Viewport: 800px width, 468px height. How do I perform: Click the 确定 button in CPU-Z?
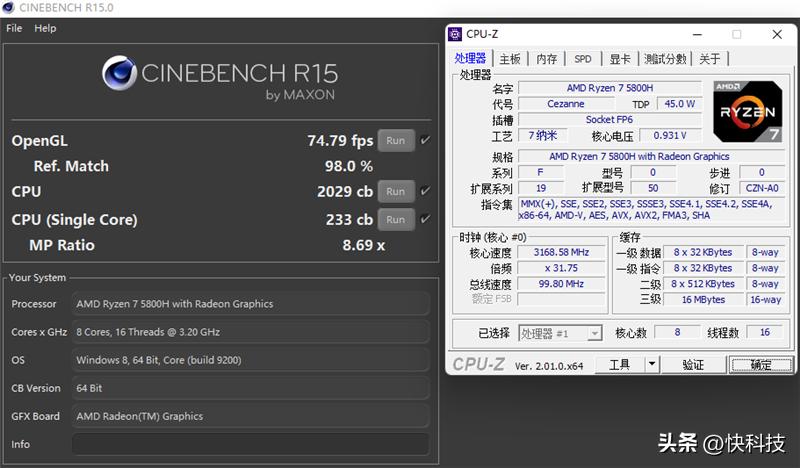pyautogui.click(x=761, y=364)
